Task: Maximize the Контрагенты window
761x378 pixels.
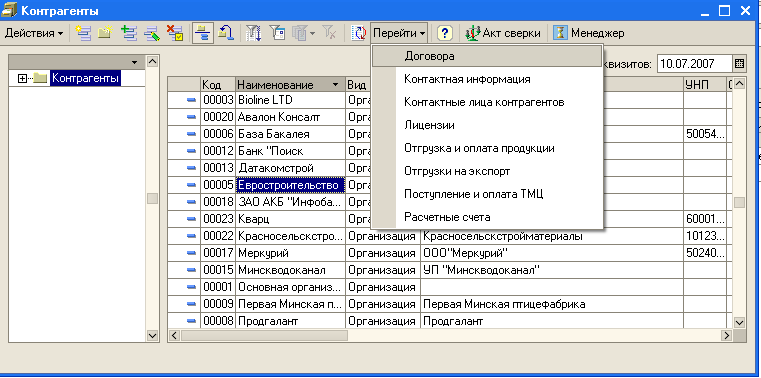Action: pyautogui.click(x=725, y=11)
